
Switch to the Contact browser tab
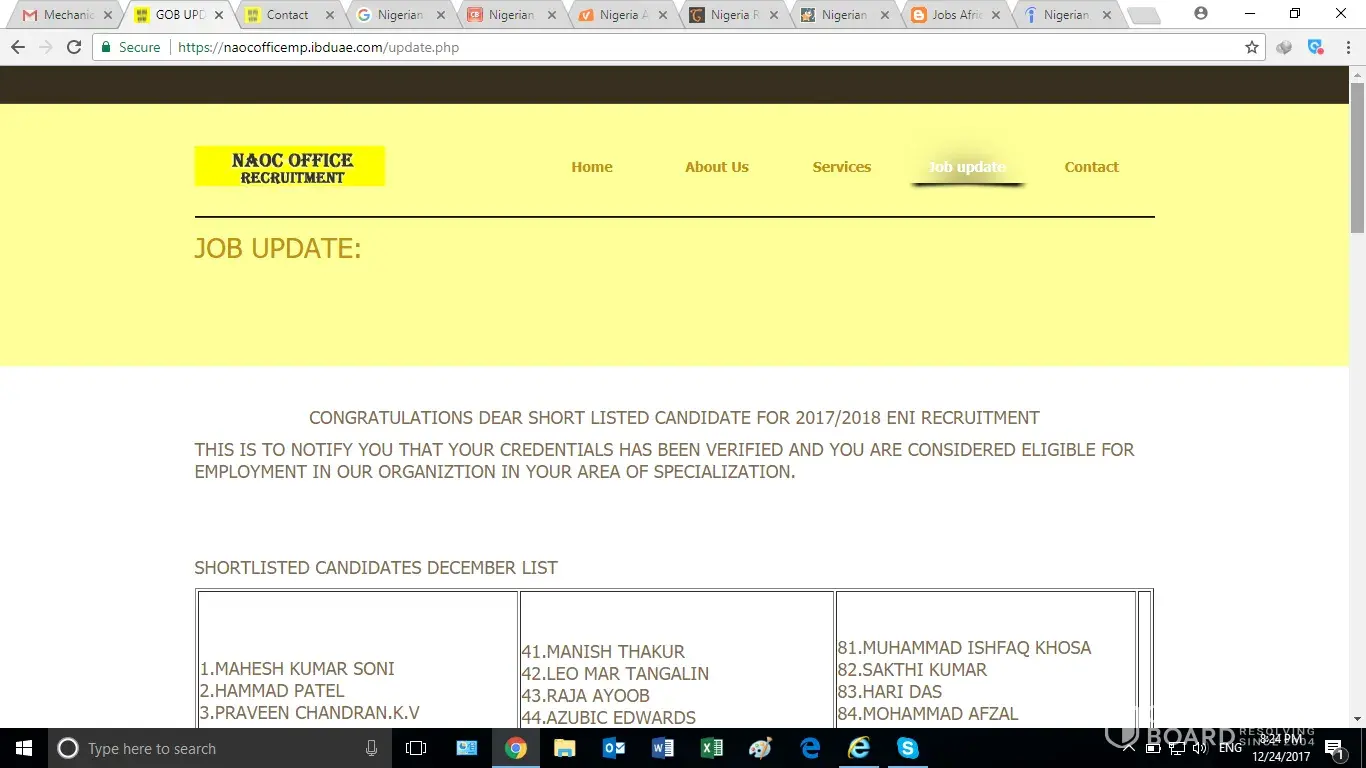[288, 15]
